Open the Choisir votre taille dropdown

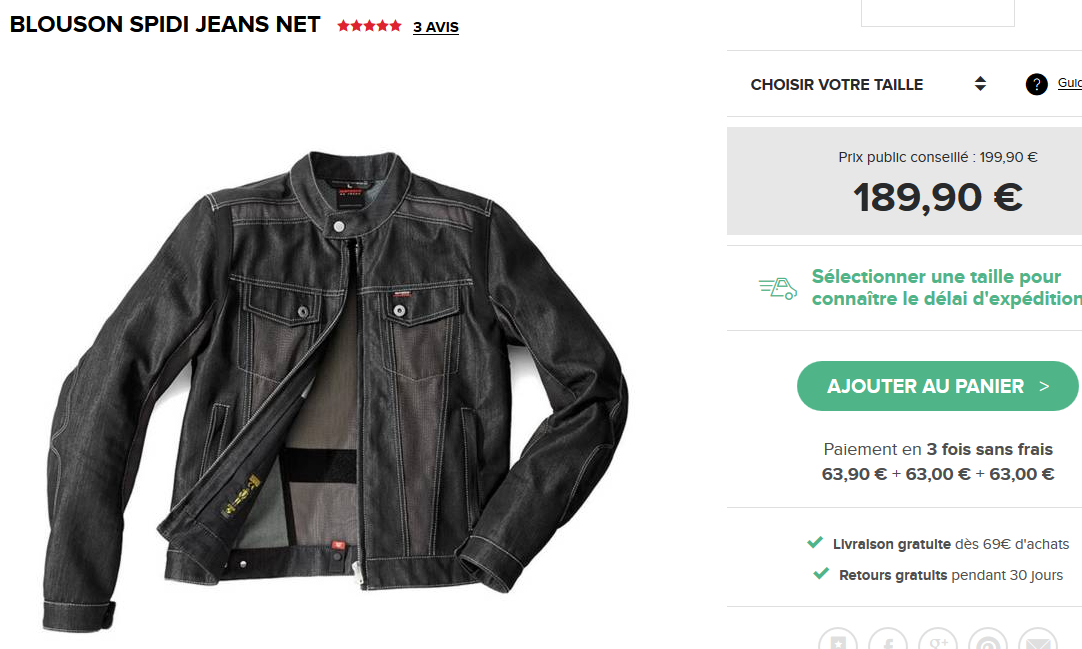(869, 84)
